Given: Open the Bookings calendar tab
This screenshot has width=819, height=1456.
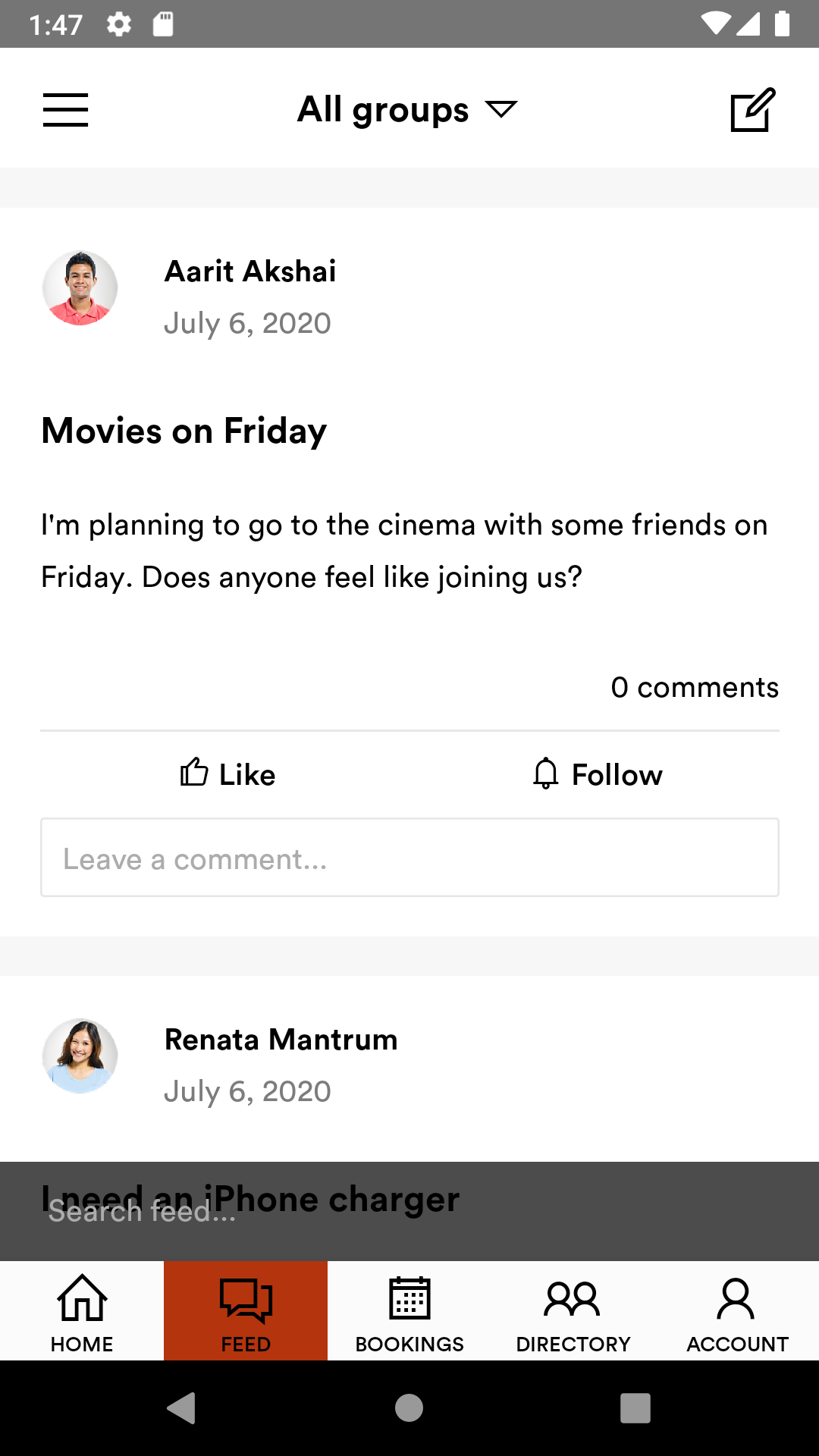Looking at the screenshot, I should 409,1311.
